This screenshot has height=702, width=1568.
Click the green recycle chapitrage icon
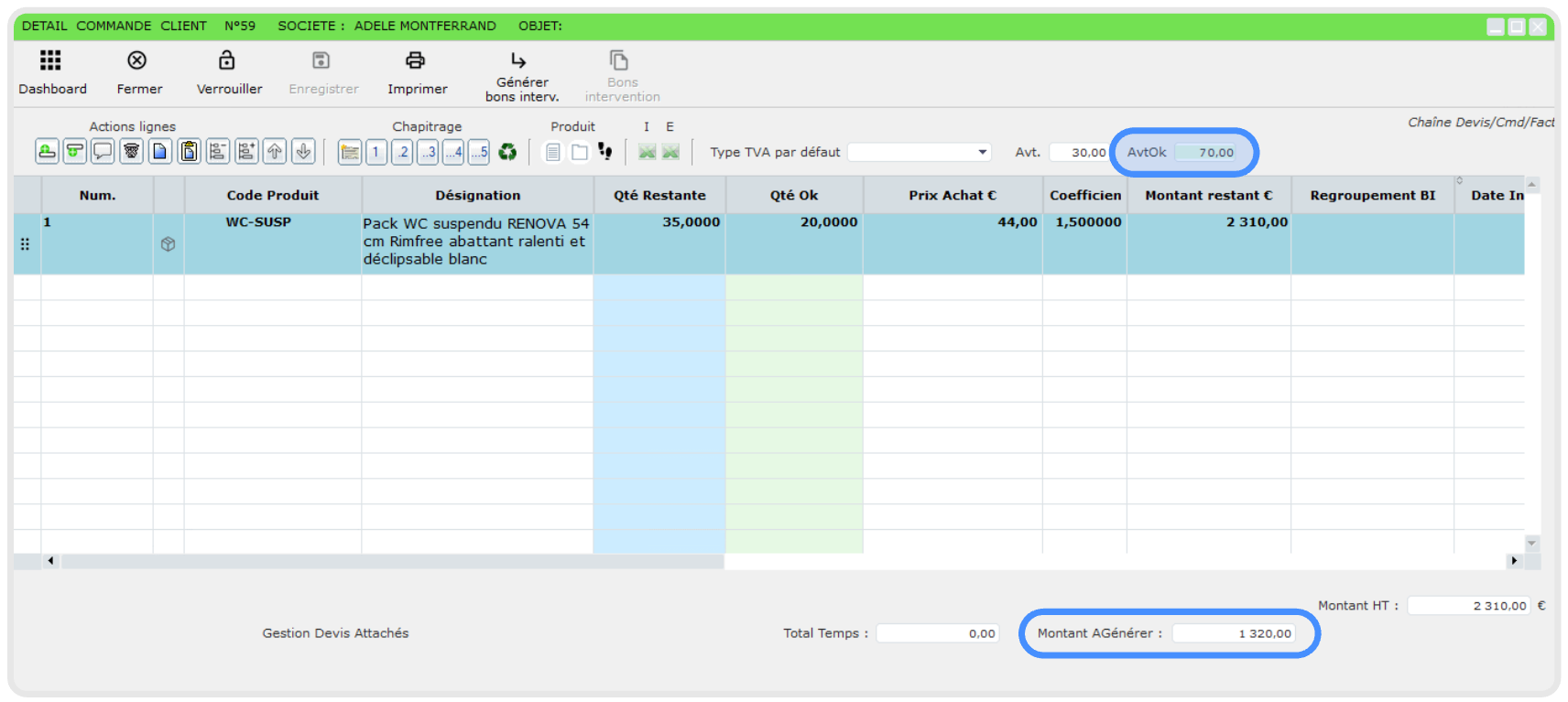(507, 152)
